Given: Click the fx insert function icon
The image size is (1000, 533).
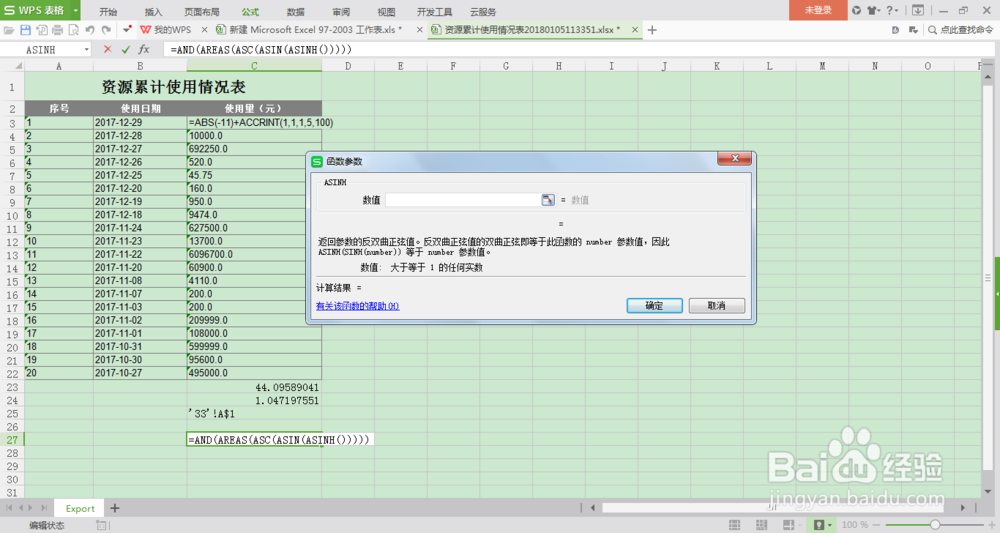Looking at the screenshot, I should pos(144,50).
